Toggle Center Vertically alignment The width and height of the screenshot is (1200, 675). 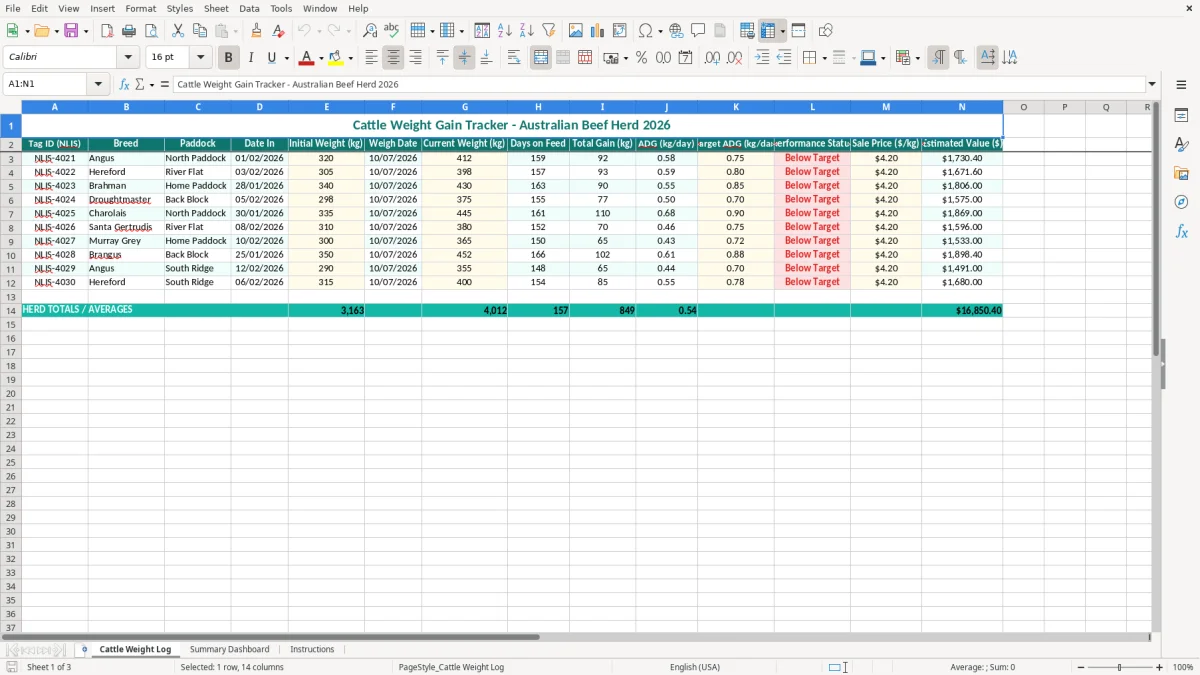464,58
